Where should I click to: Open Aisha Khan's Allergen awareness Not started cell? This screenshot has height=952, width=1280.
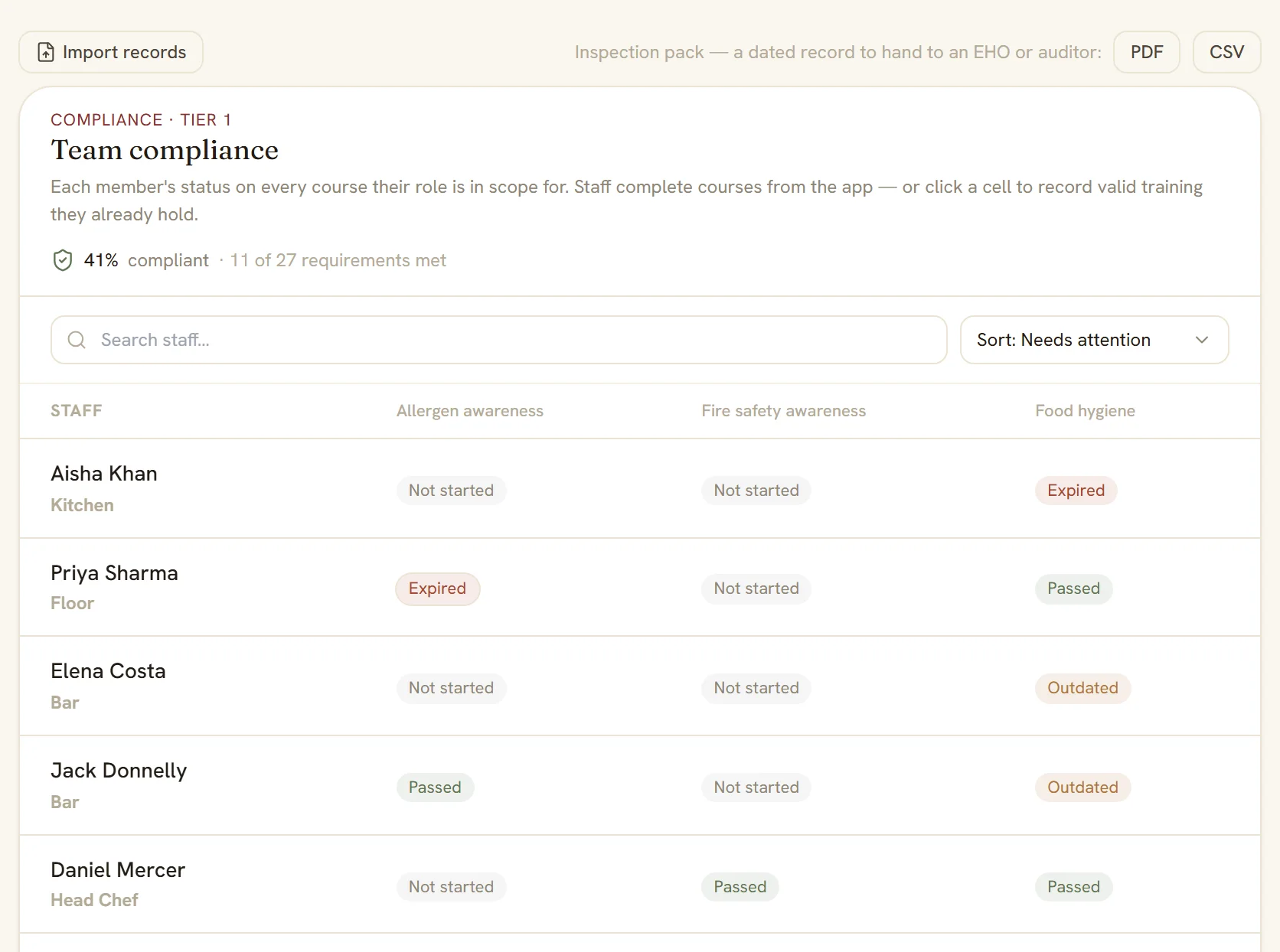451,491
